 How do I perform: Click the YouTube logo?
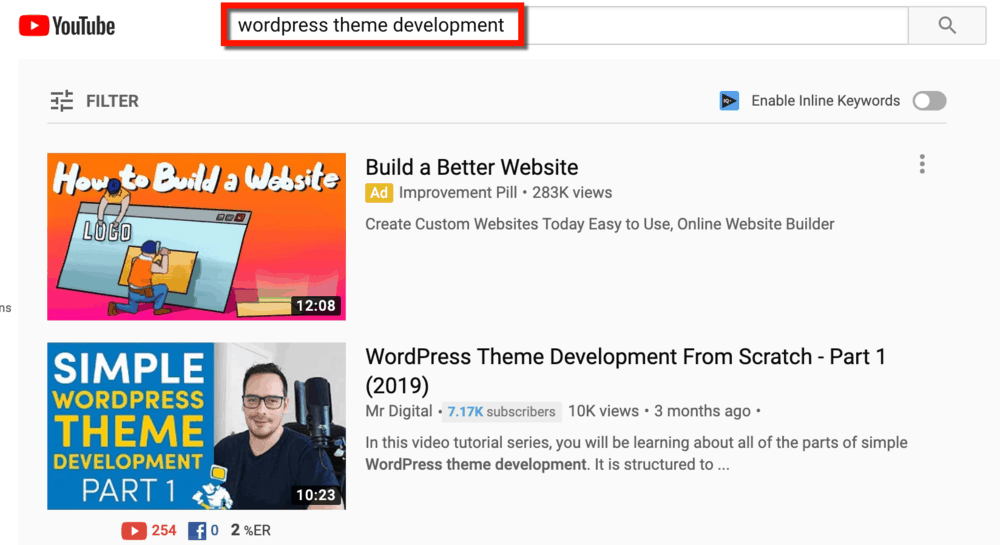pos(67,26)
